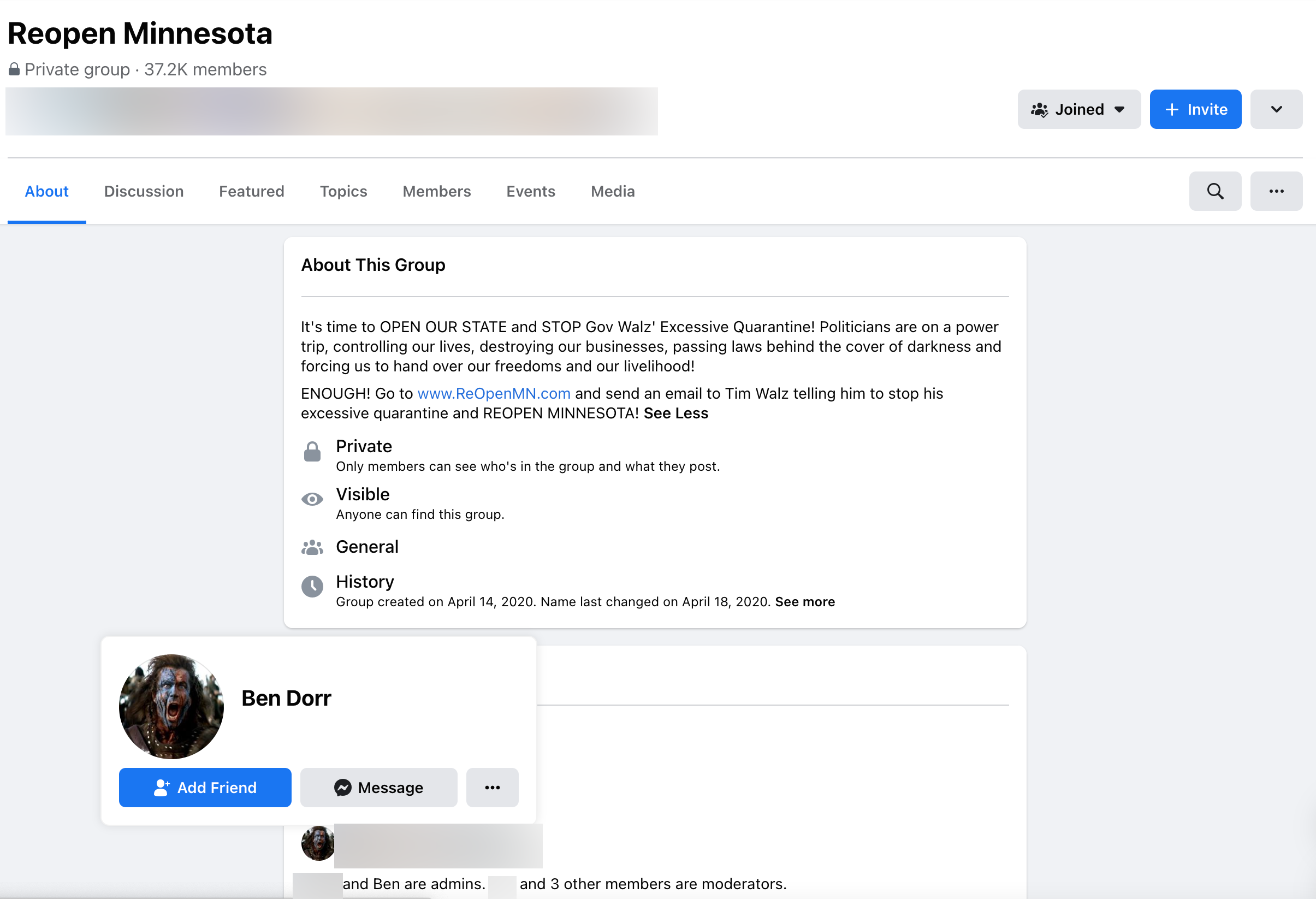Select the Media tab
1316x899 pixels.
[612, 191]
